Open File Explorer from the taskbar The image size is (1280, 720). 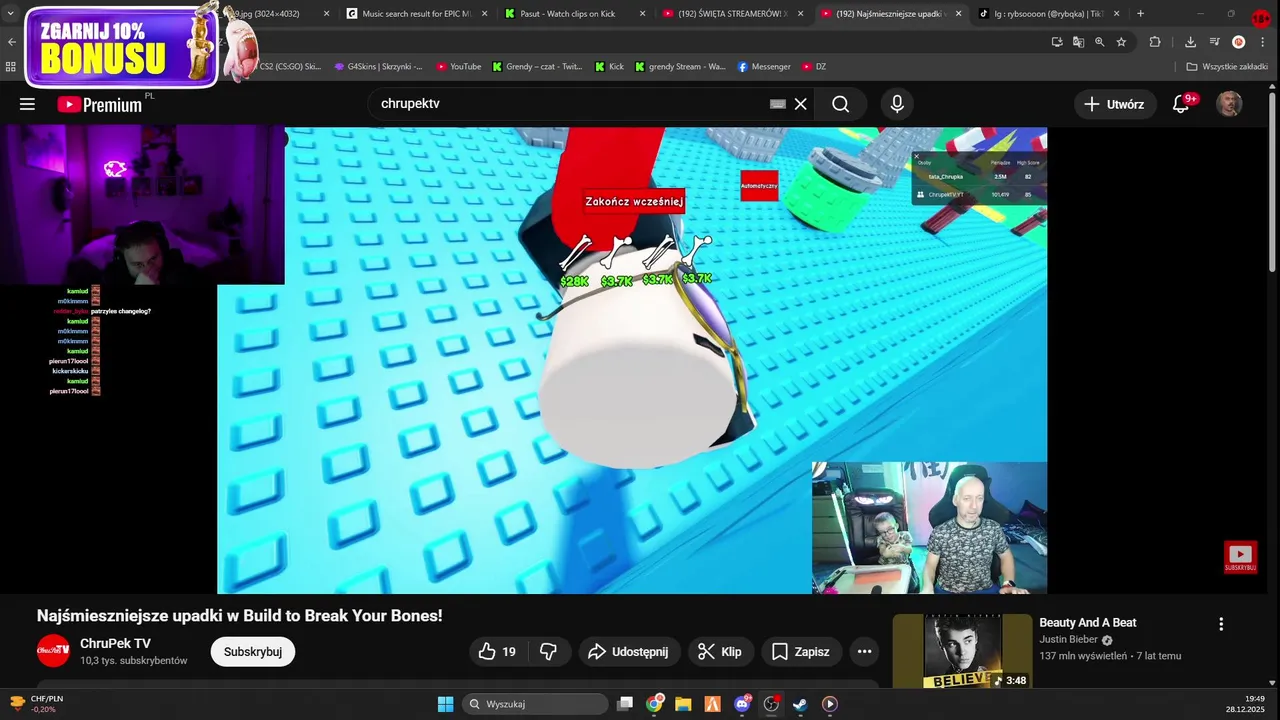[x=683, y=704]
